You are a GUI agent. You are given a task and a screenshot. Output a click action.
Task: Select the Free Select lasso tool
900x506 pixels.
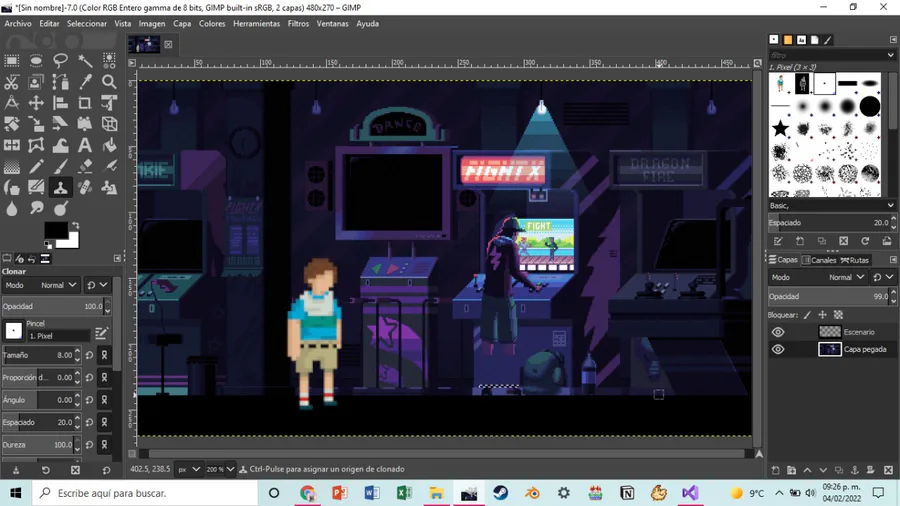coord(60,61)
